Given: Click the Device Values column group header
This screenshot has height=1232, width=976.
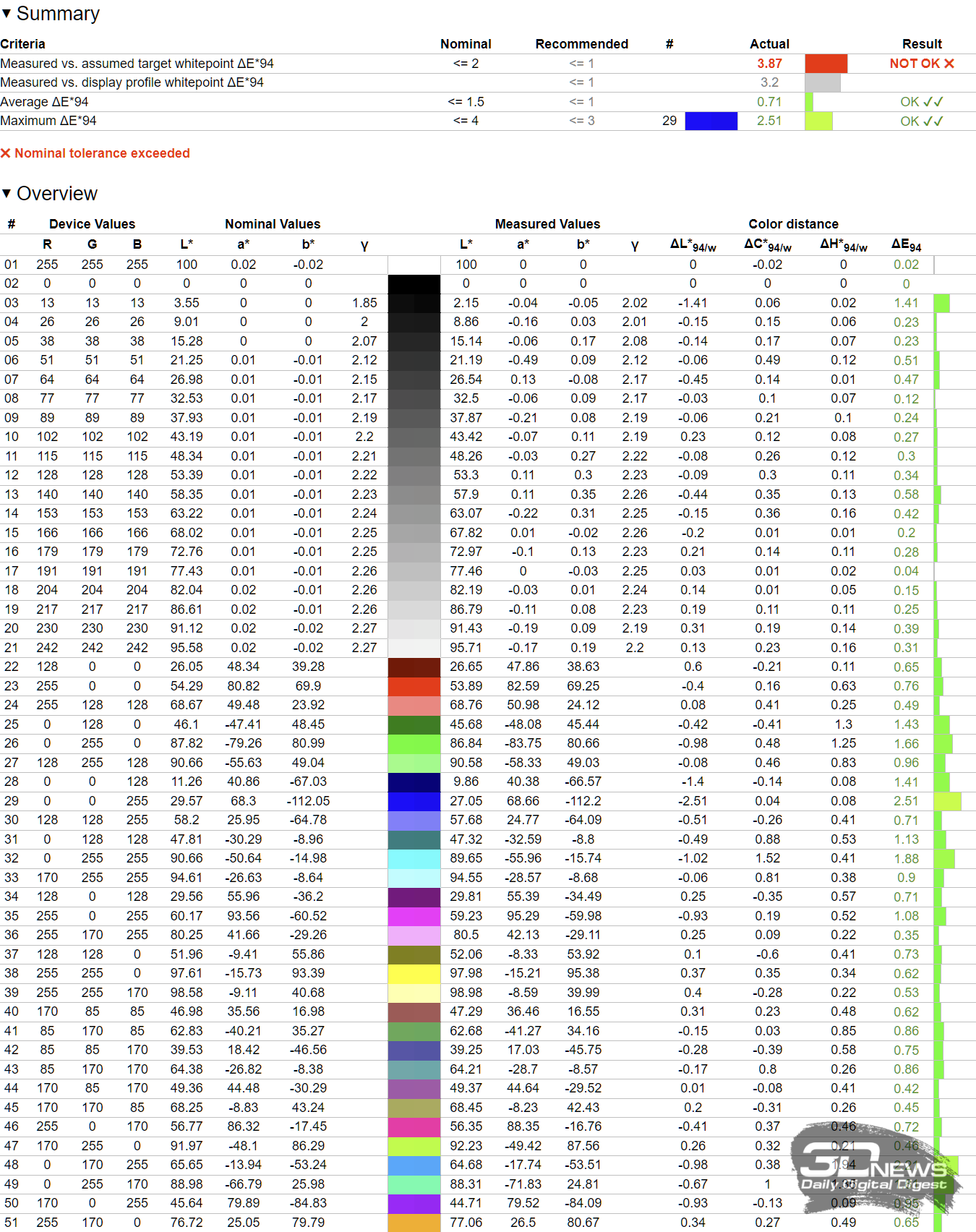Looking at the screenshot, I should click(92, 224).
